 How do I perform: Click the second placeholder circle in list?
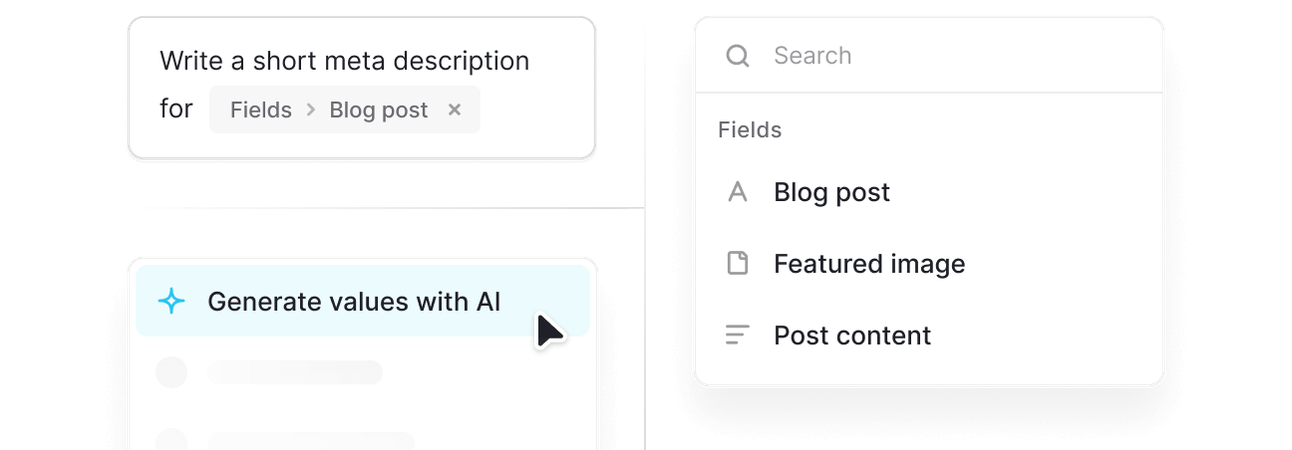pyautogui.click(x=172, y=440)
